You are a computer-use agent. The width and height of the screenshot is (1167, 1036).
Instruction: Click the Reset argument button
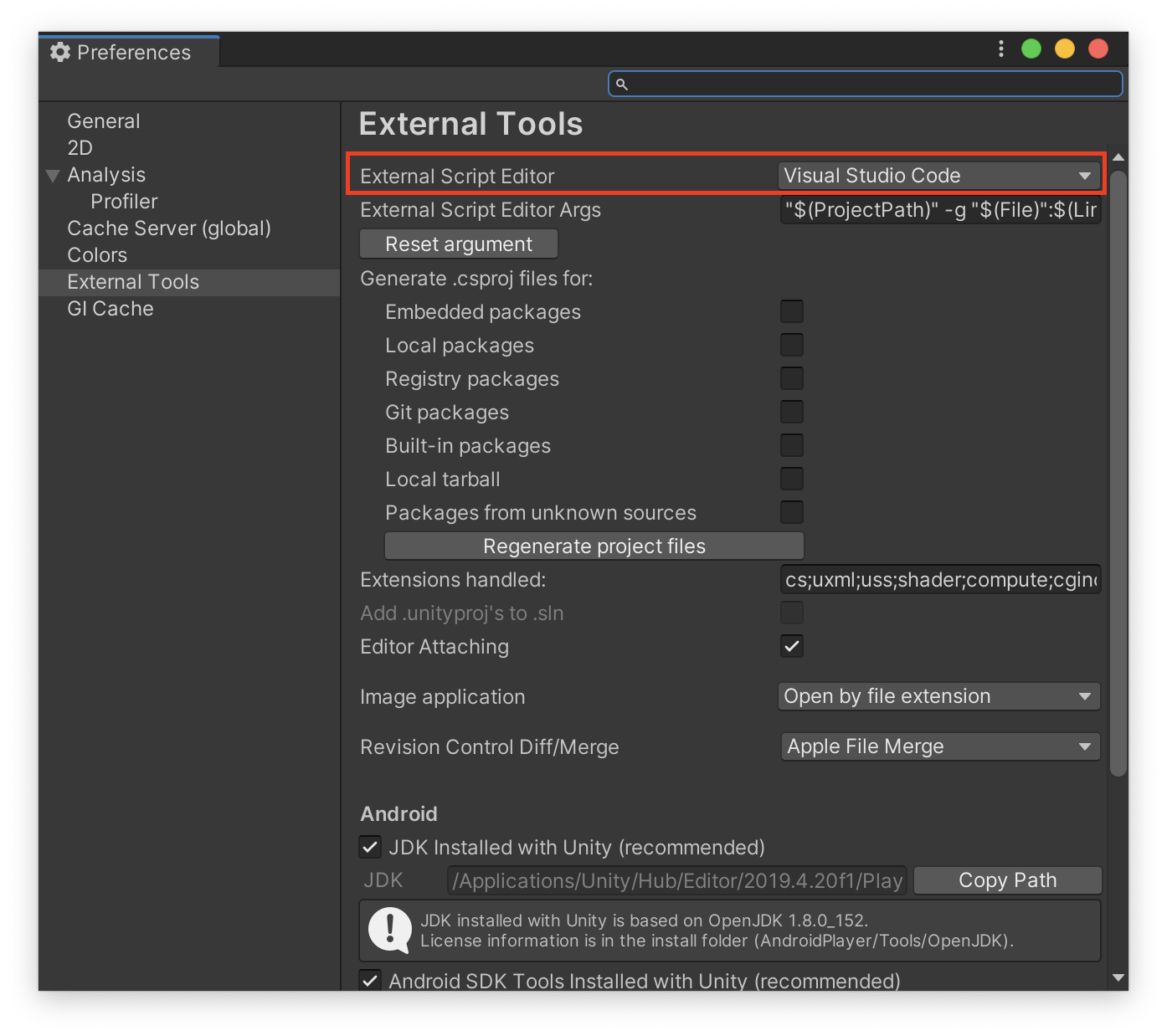point(459,244)
